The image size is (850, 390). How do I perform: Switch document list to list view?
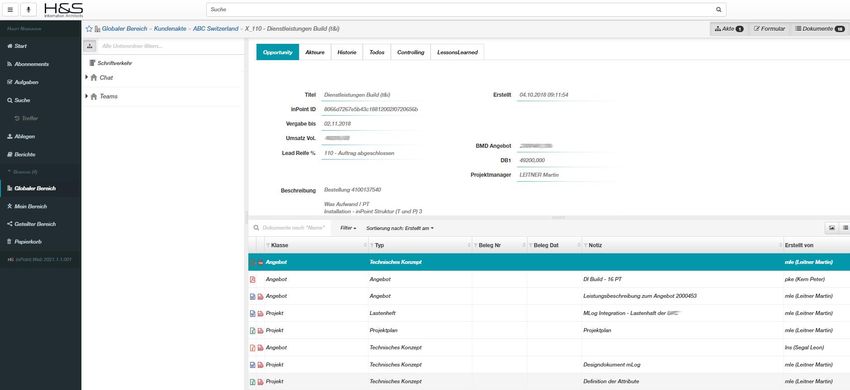pyautogui.click(x=845, y=228)
